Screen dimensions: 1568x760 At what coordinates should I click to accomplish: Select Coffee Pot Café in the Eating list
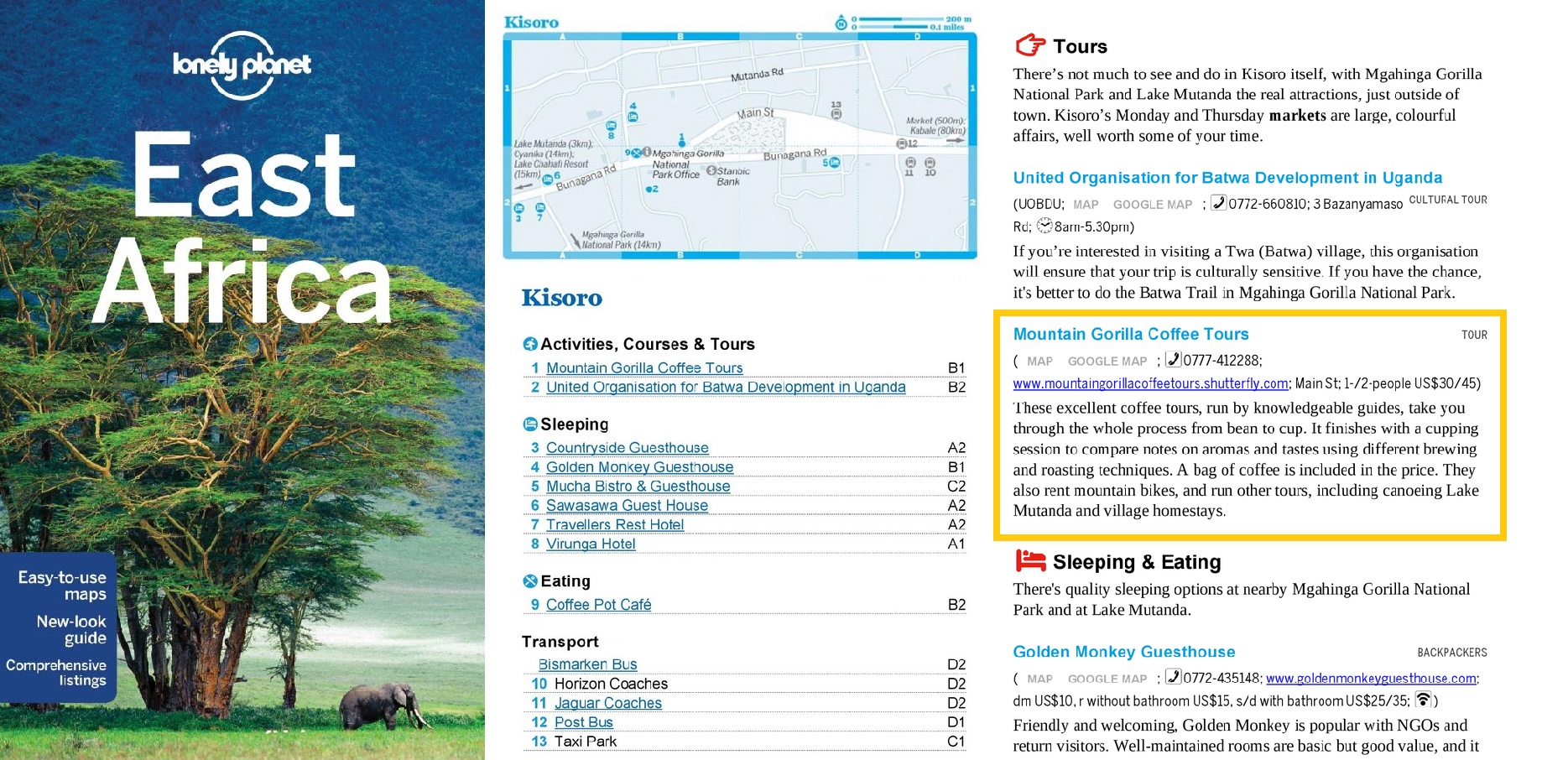tap(597, 604)
